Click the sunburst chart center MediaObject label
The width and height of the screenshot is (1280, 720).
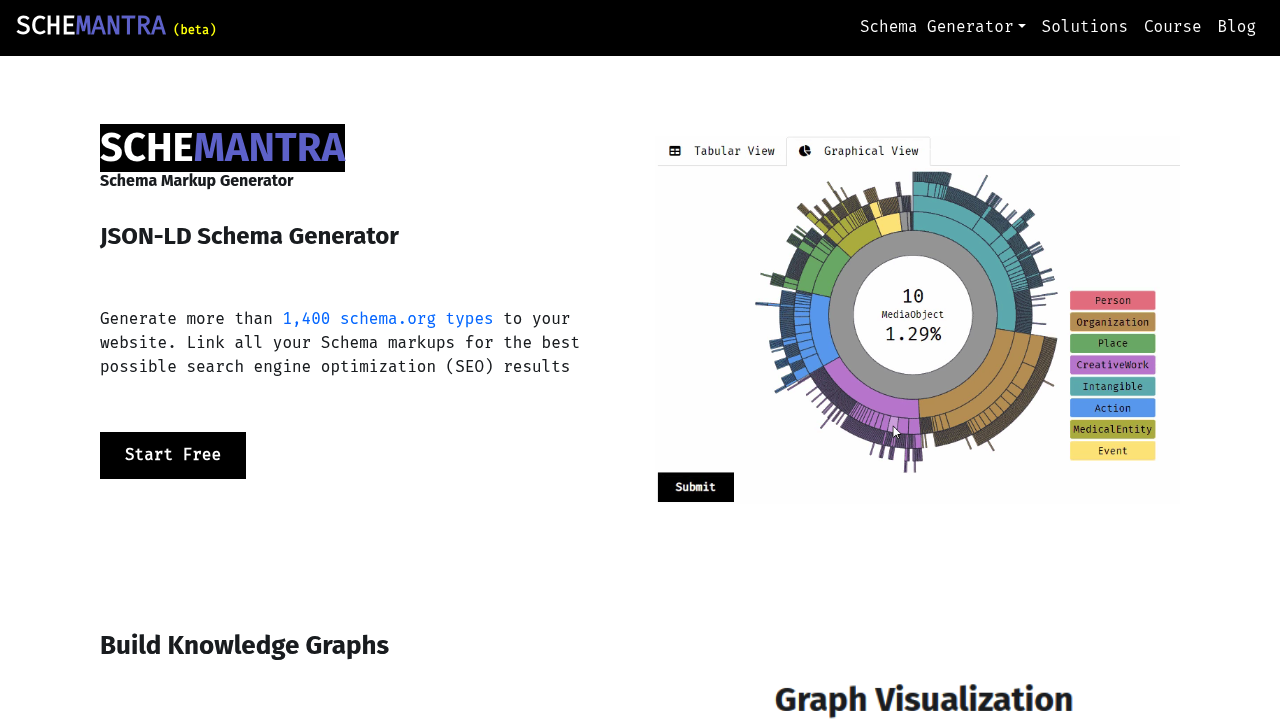tap(912, 315)
